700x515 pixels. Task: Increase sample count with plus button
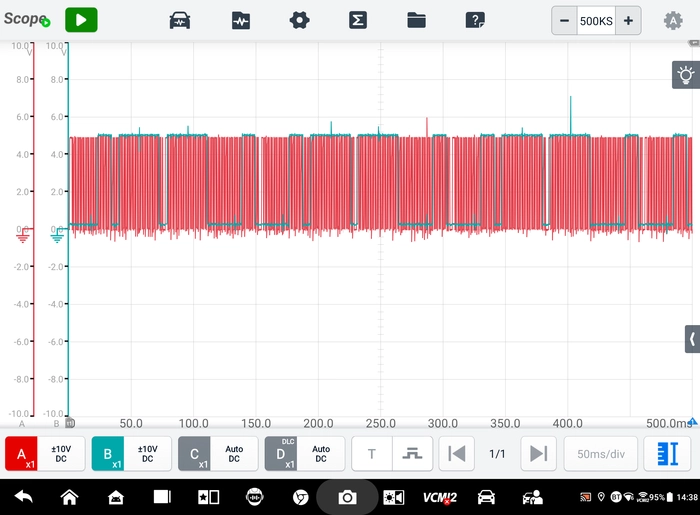(x=628, y=21)
